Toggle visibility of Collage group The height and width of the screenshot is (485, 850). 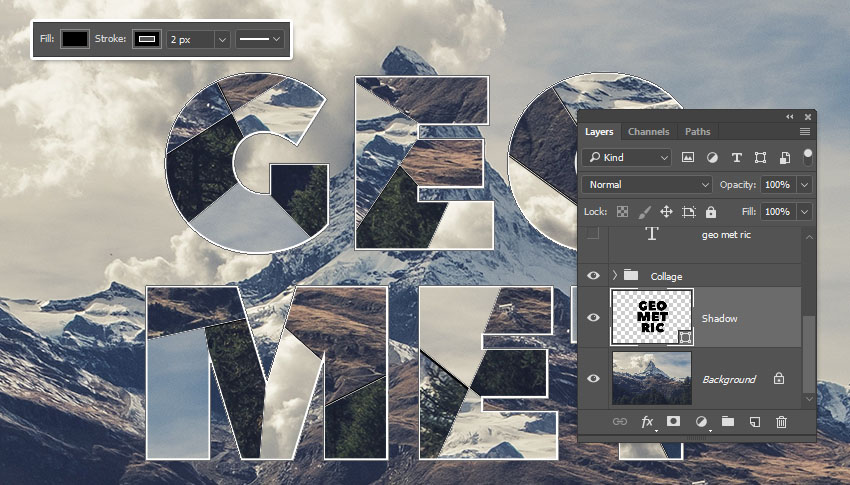click(593, 275)
